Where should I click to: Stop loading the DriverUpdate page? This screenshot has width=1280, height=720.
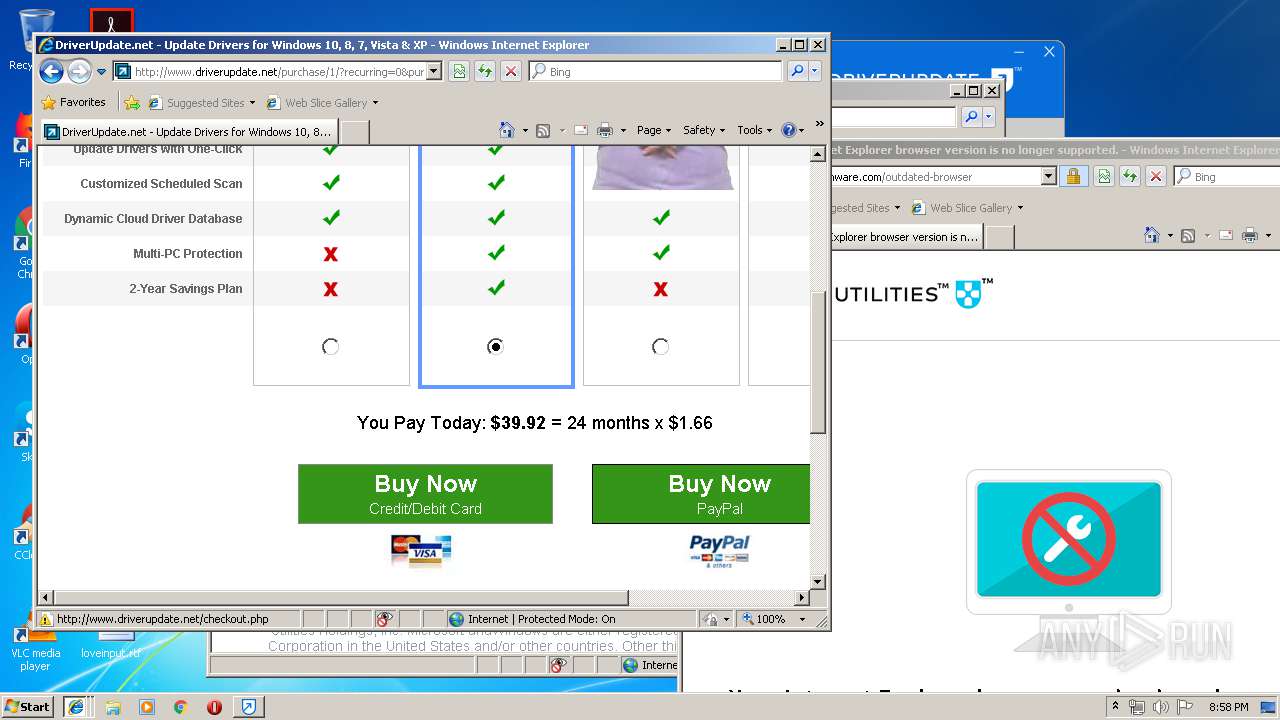511,71
